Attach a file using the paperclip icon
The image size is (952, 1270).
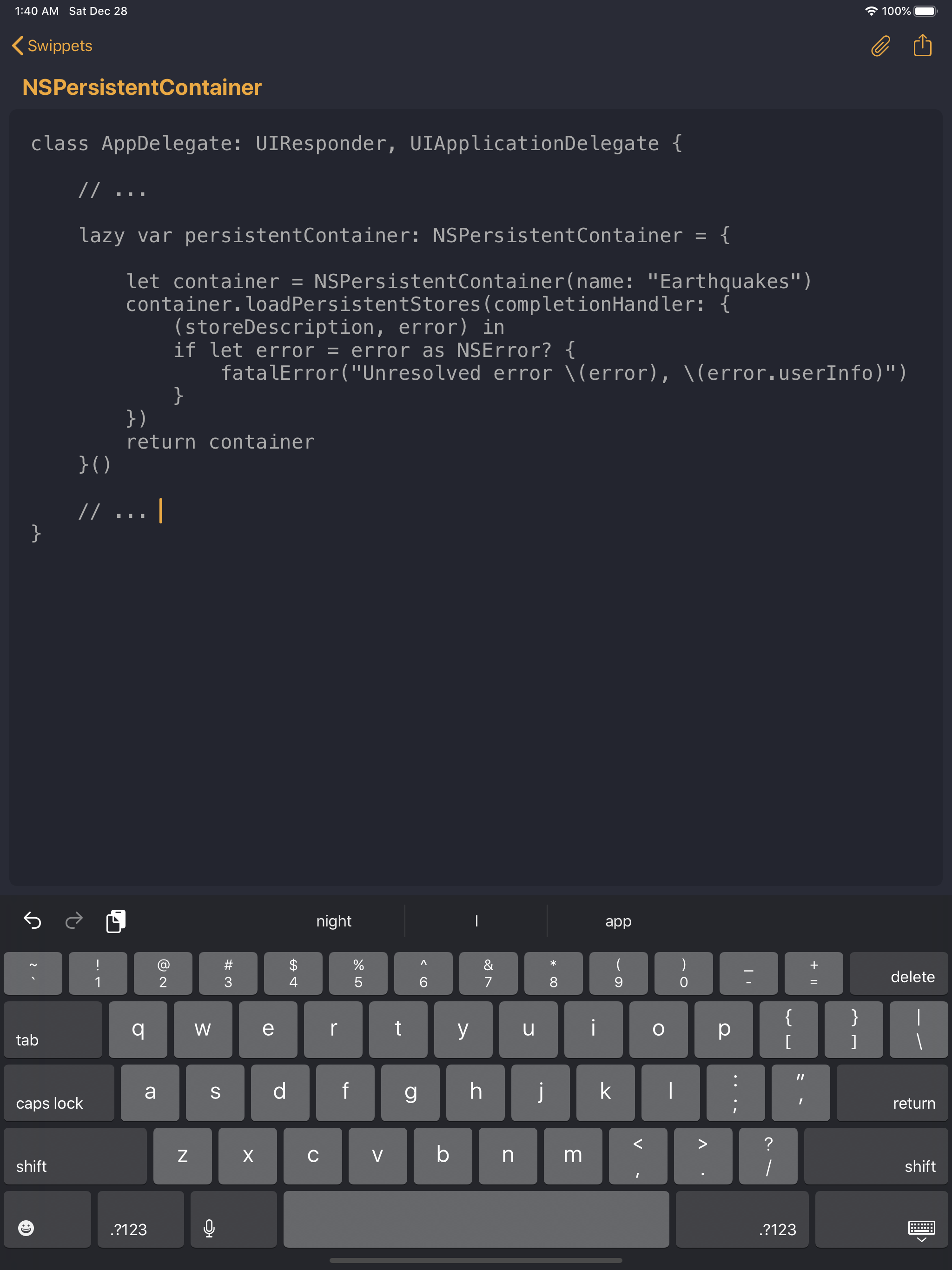pyautogui.click(x=879, y=46)
